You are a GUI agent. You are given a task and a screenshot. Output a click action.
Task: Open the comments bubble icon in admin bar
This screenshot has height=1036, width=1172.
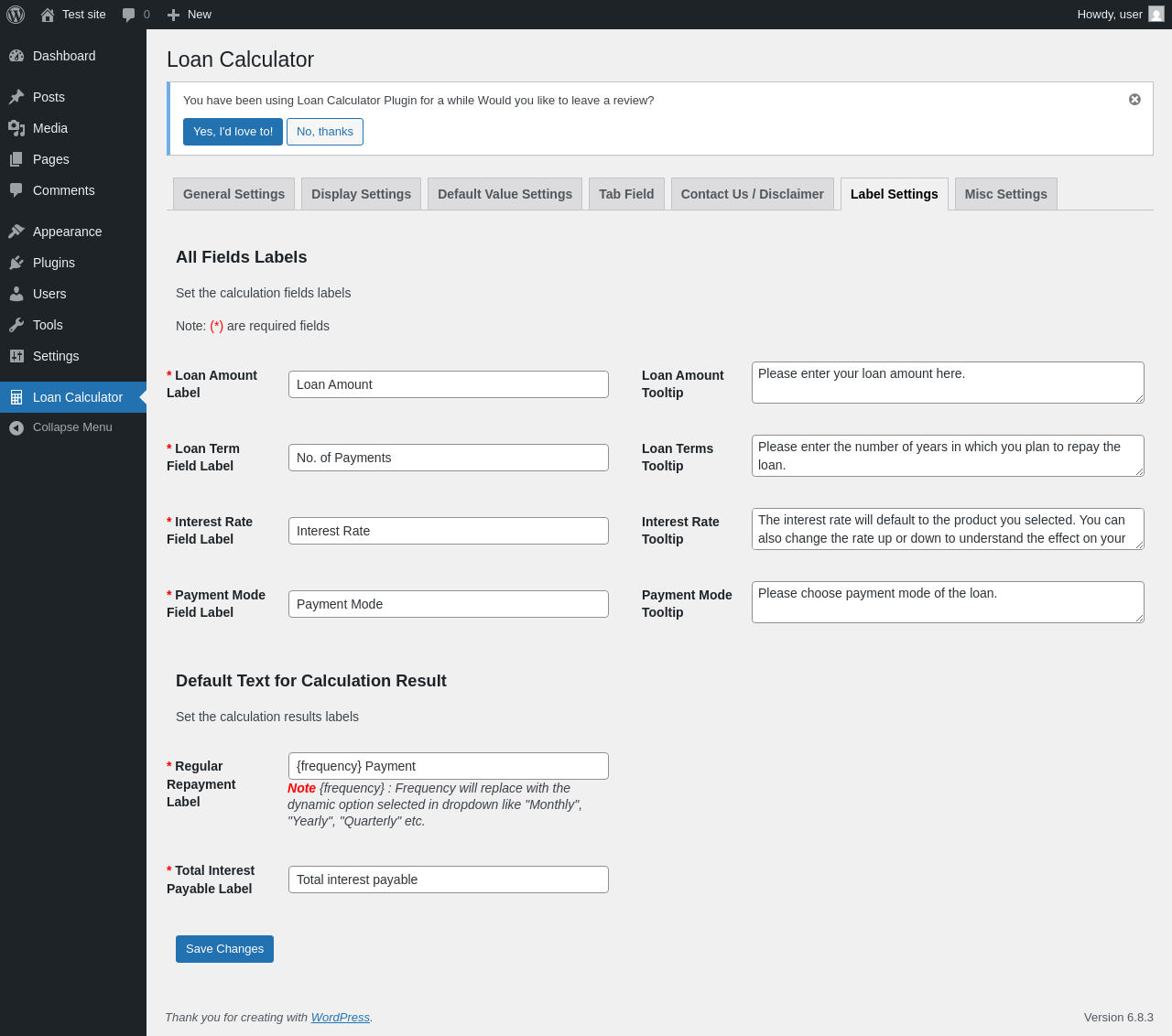[129, 15]
